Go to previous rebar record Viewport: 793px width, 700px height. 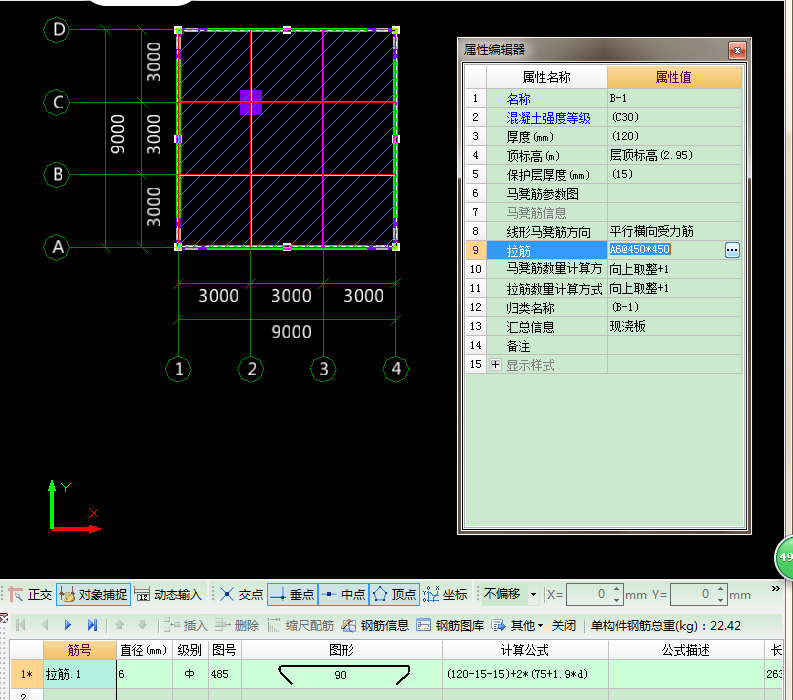point(45,625)
